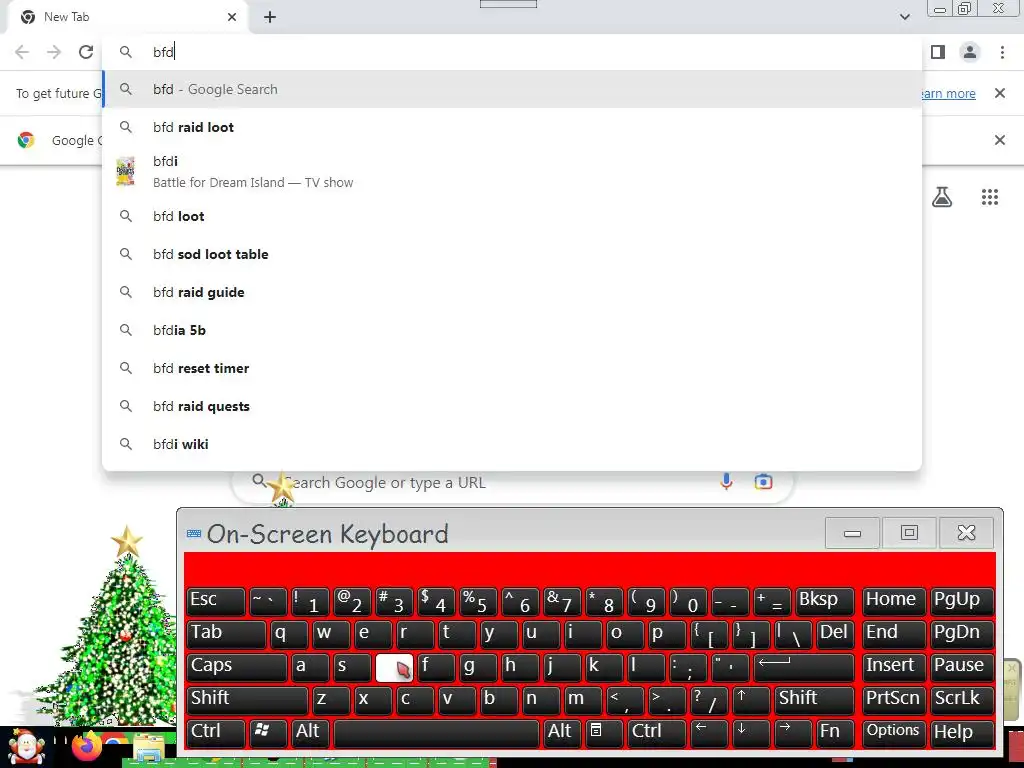Click the Bksp key on the keyboard
Screen dimensions: 1024x768
(824, 601)
